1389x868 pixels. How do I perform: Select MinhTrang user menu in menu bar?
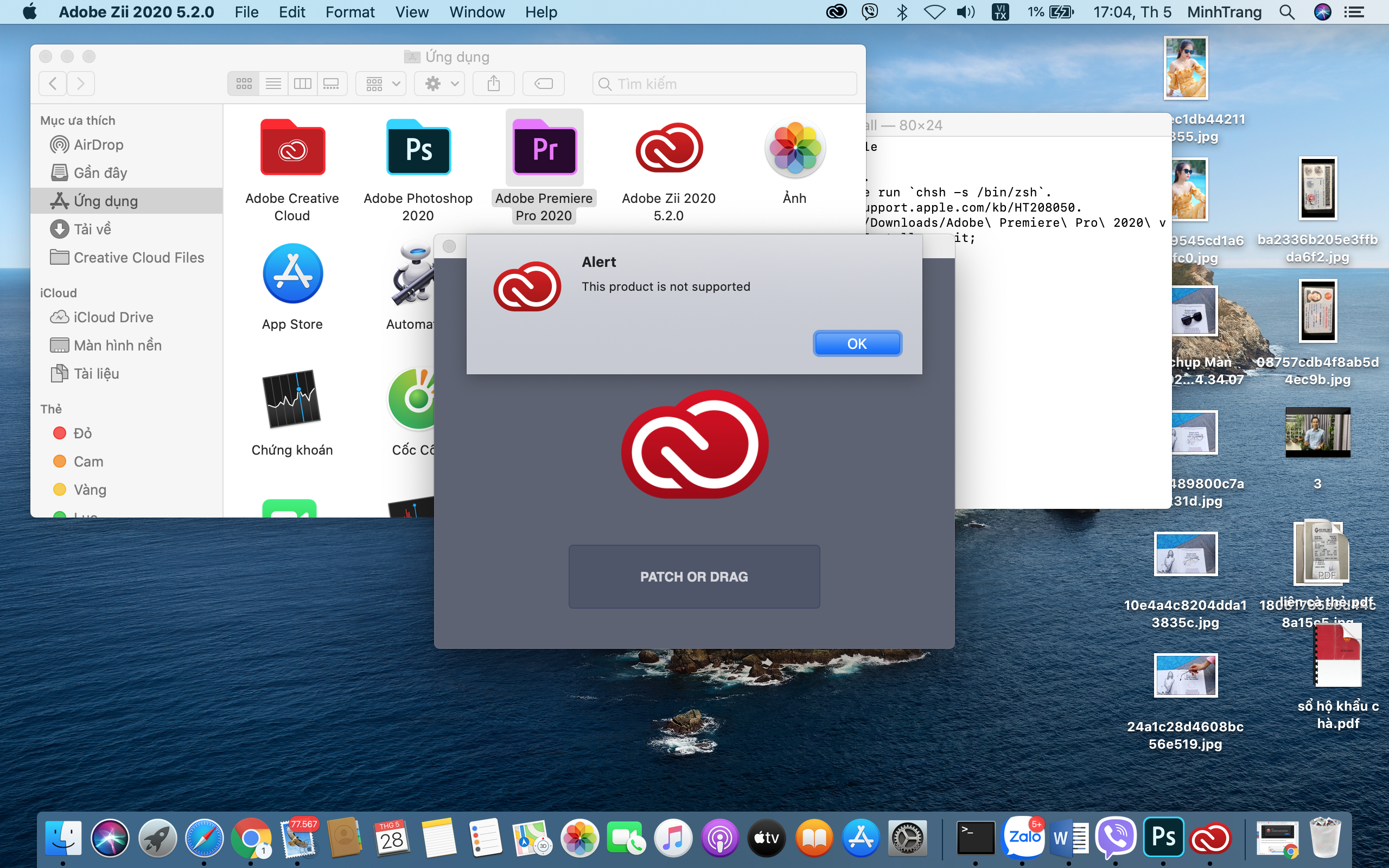[x=1224, y=12]
